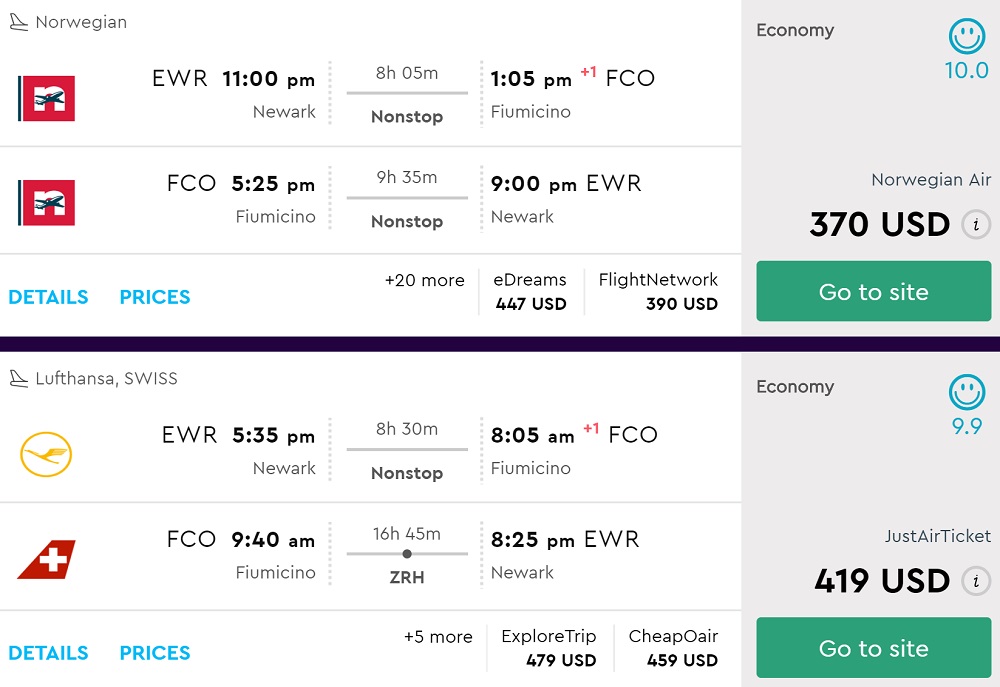Show DETAILS for Lufthansa, SWISS itinerary
1000x687 pixels.
pyautogui.click(x=48, y=653)
